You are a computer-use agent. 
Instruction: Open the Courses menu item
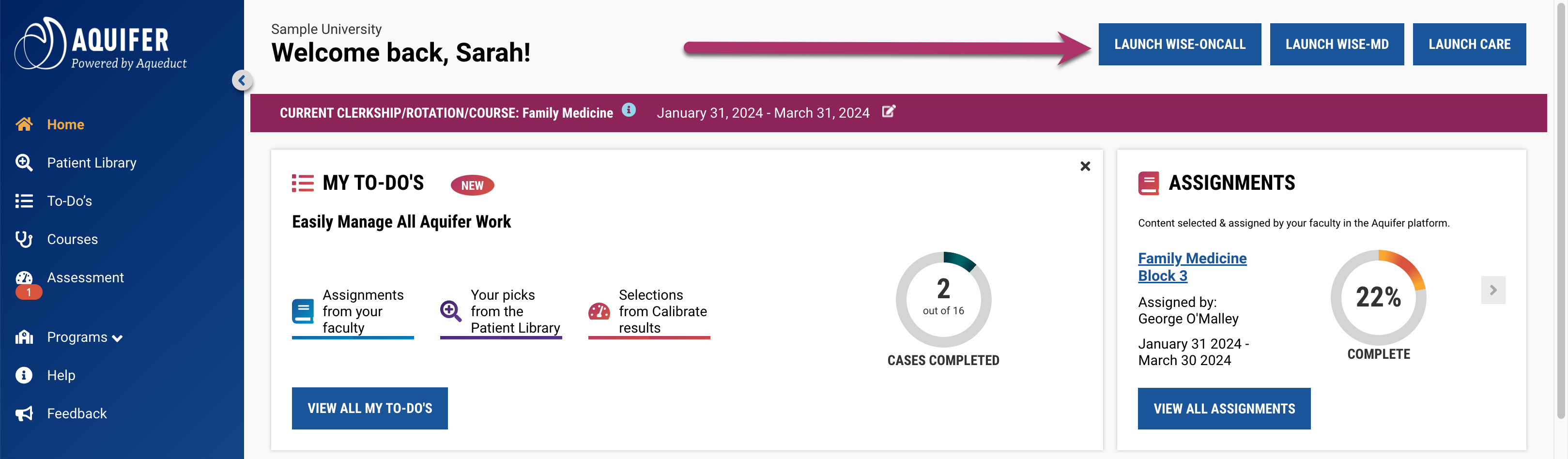point(72,239)
